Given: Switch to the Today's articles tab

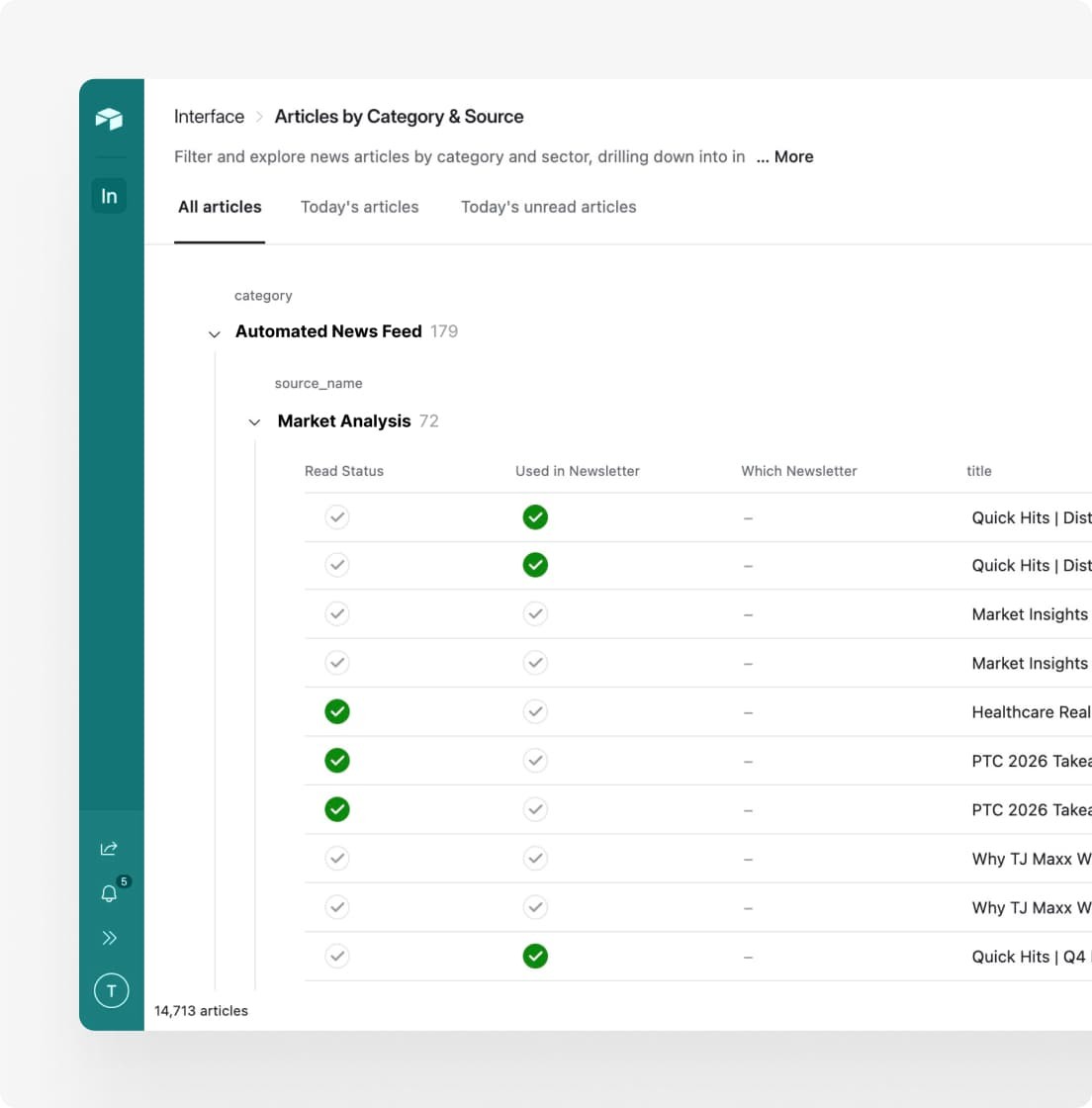Looking at the screenshot, I should (359, 207).
